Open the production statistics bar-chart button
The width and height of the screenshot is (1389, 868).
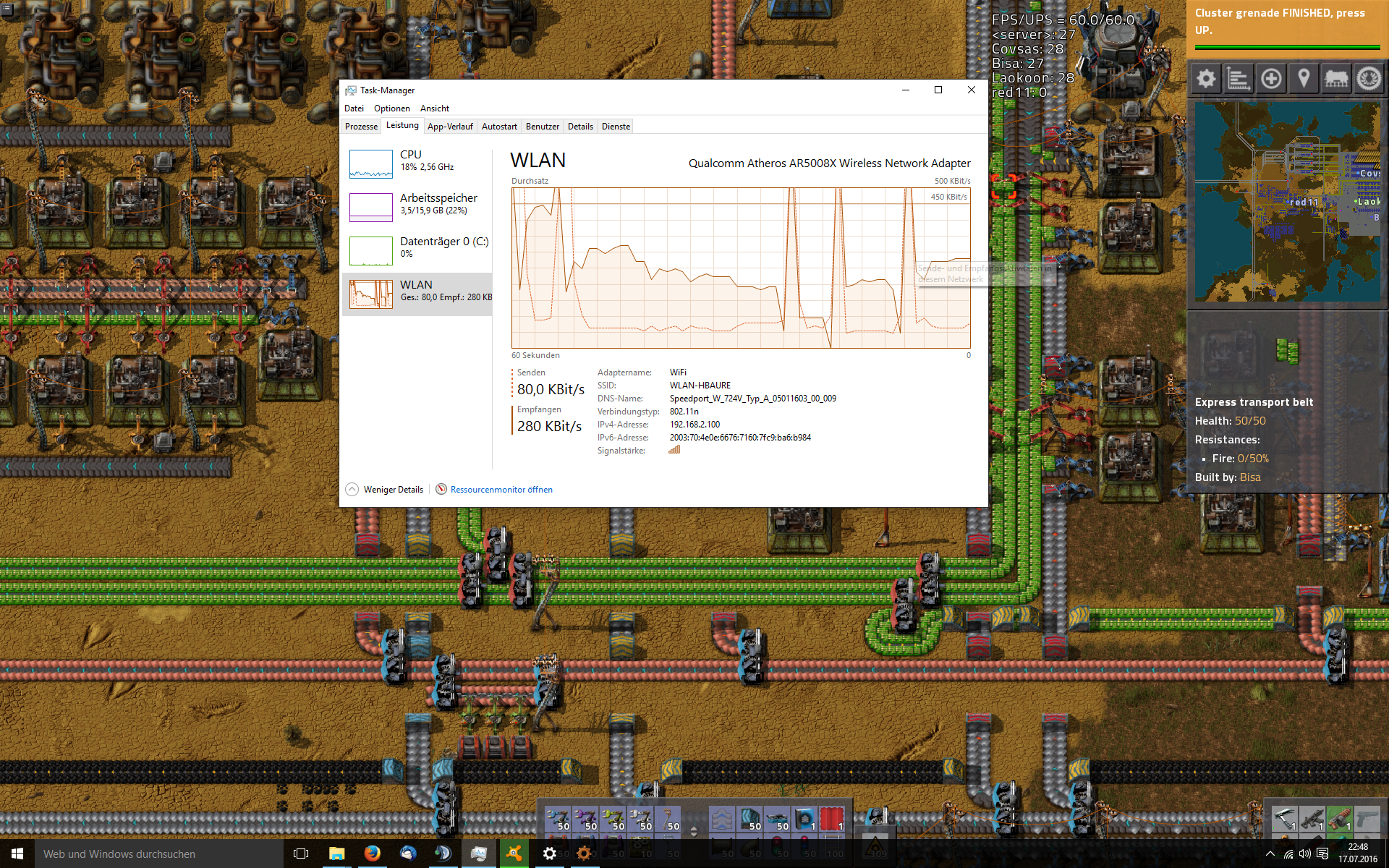click(1239, 78)
